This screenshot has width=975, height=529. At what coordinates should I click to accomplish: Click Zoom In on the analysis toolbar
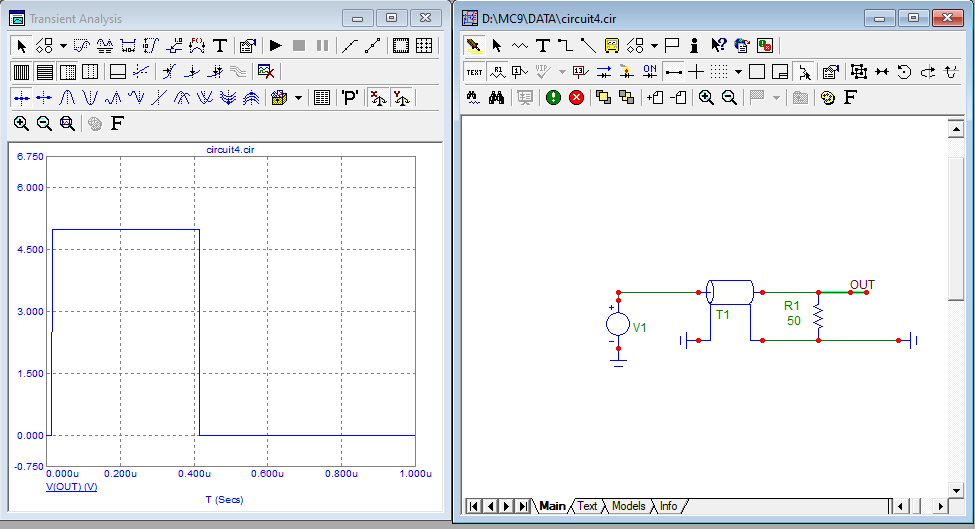21,124
